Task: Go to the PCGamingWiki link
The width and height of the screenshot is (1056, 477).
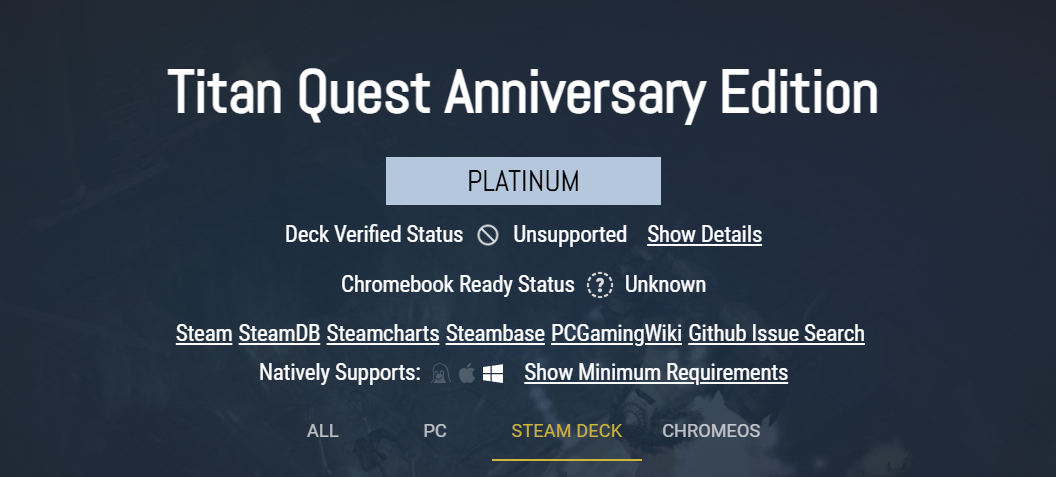Action: 617,333
